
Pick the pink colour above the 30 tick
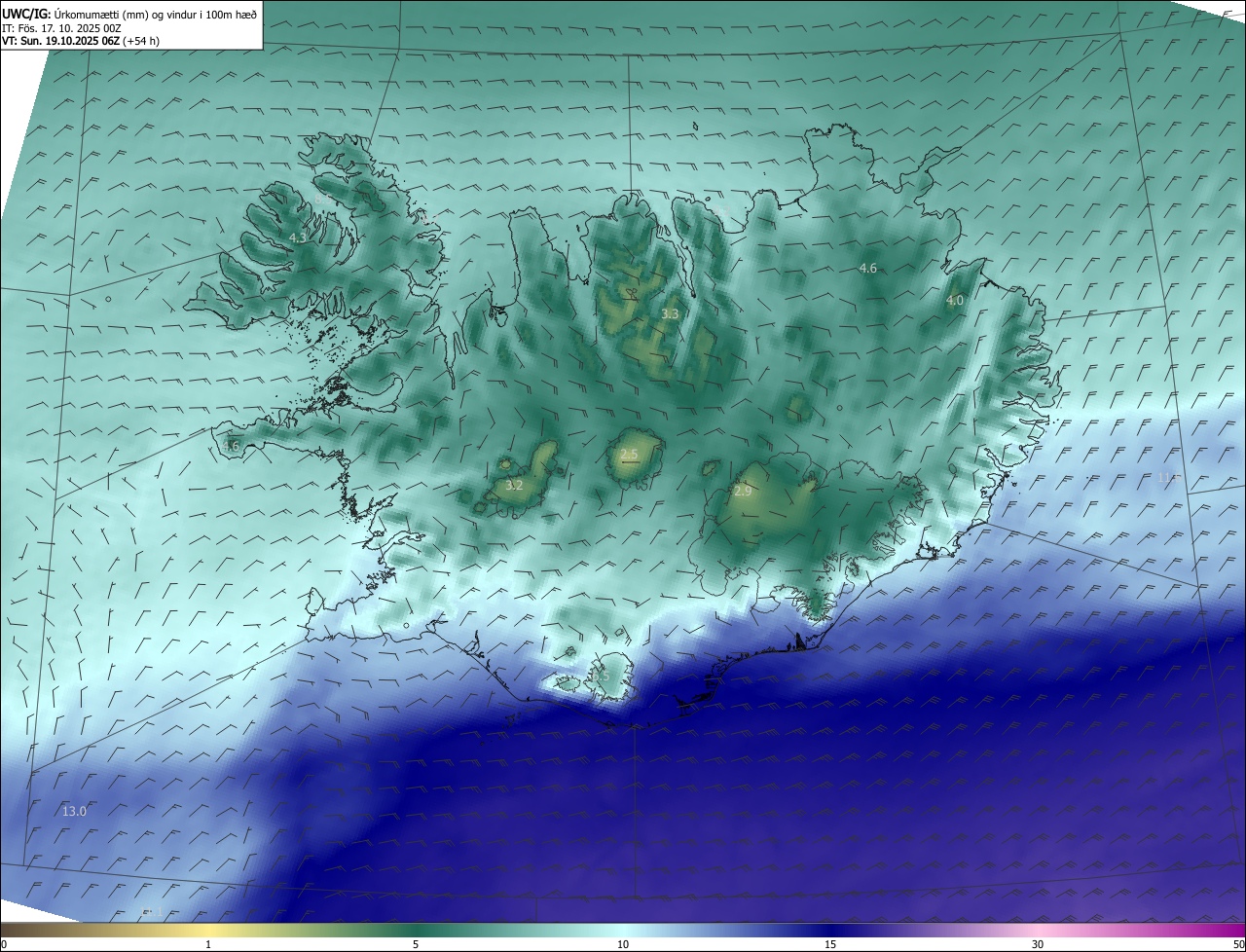(x=1038, y=930)
